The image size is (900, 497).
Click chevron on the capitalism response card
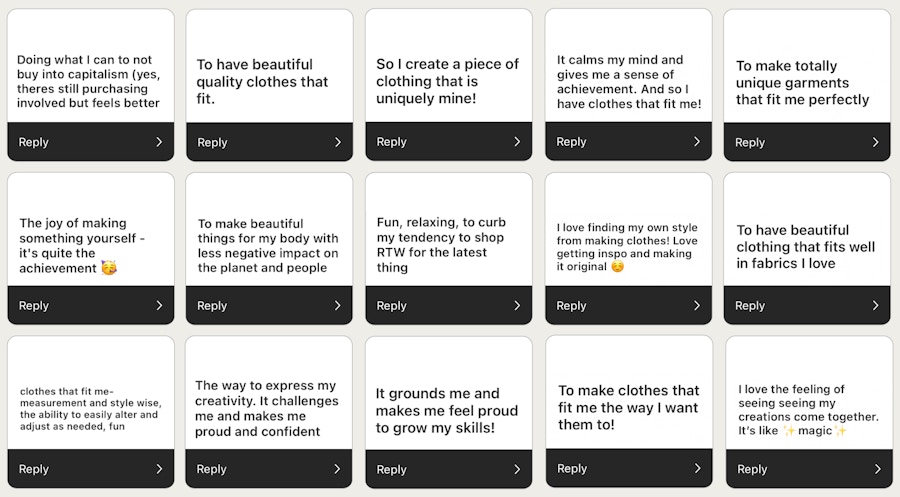click(159, 142)
